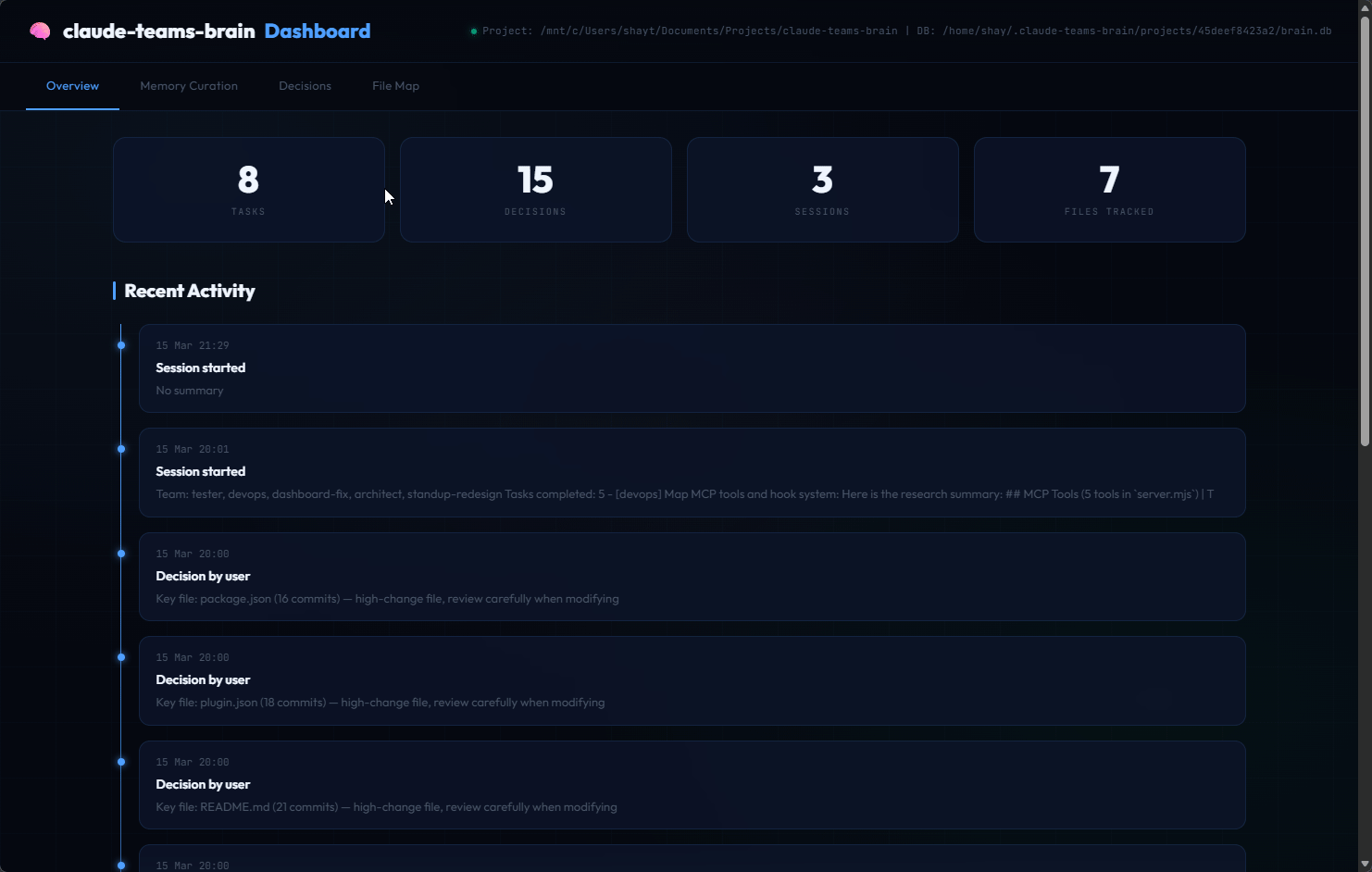
Task: Open the 'No summary' session activity card
Action: (692, 368)
